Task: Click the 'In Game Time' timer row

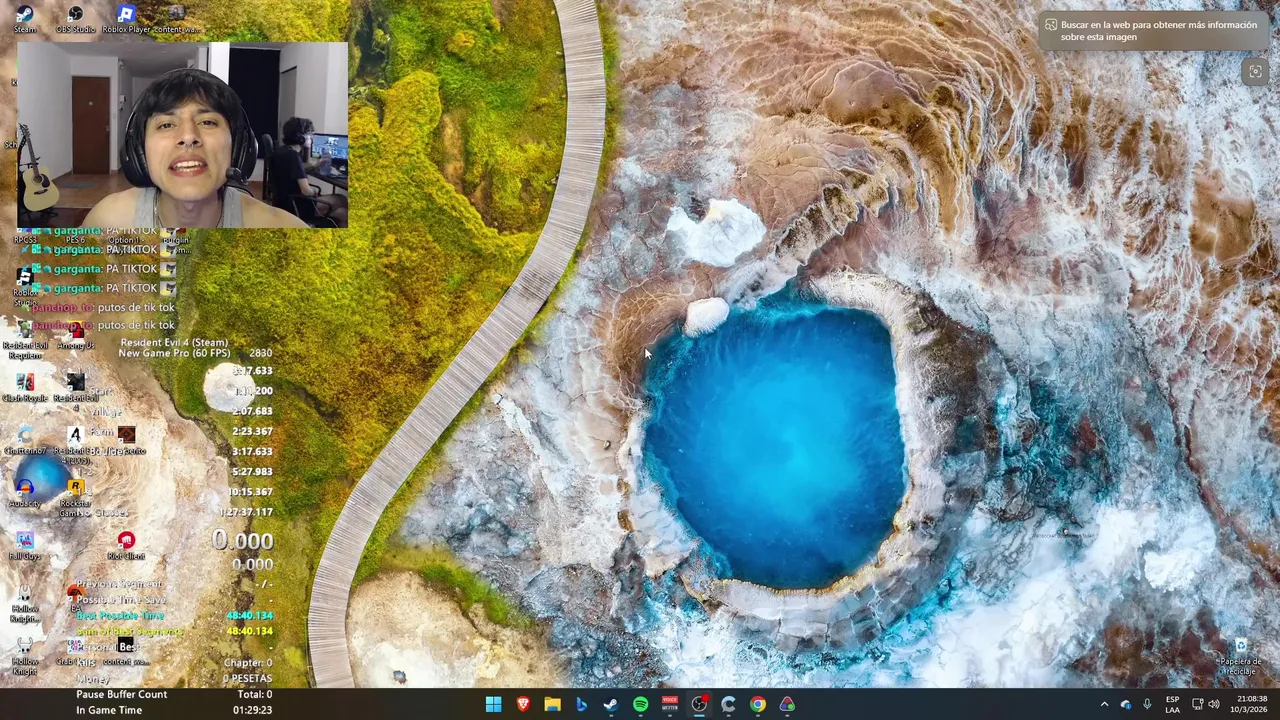Action: coord(173,710)
